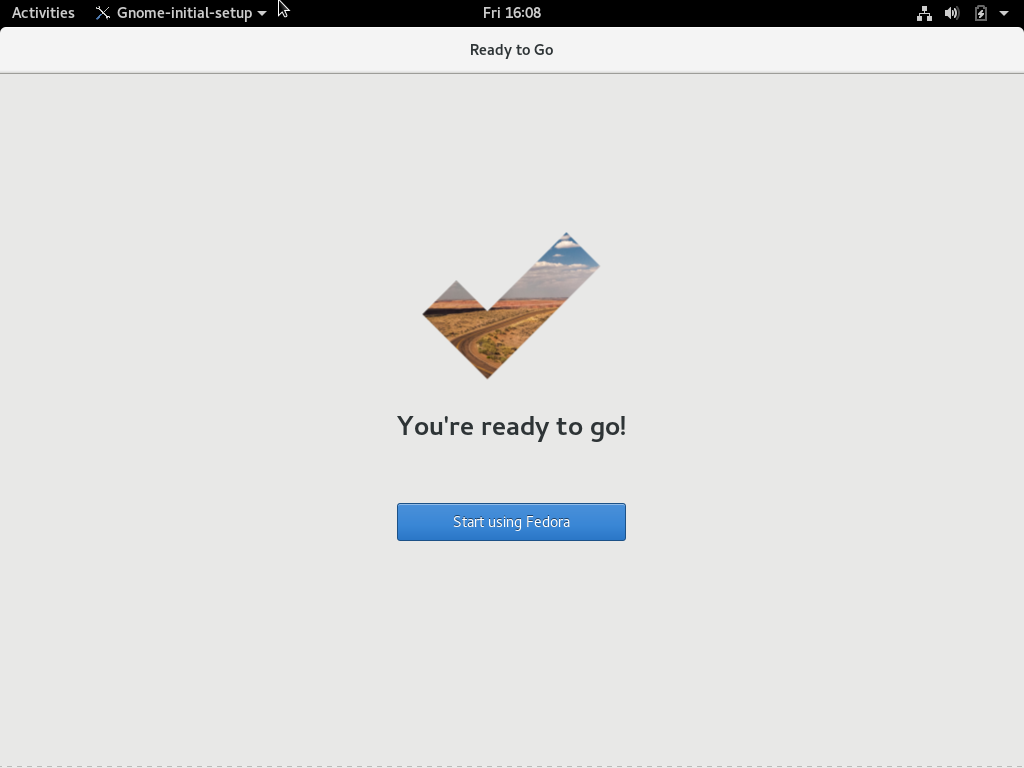Click the Gnome-initial-setup tools icon

click(103, 13)
